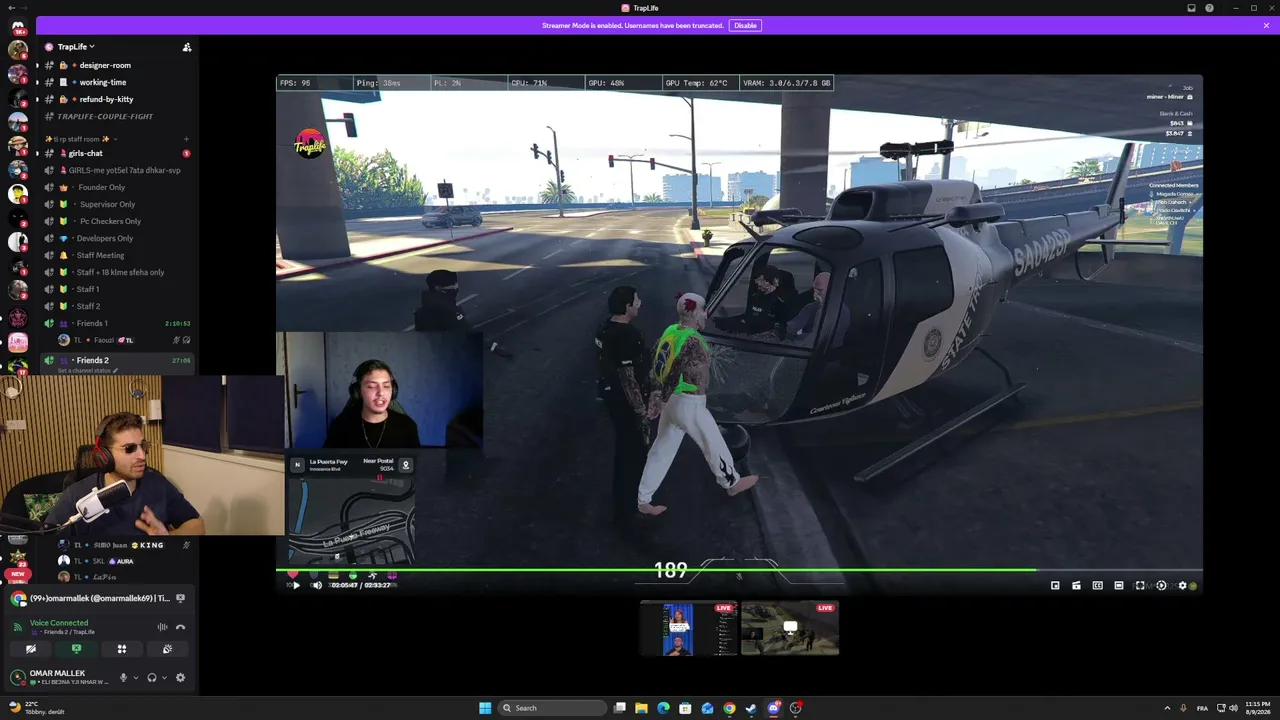Toggle screen sharing in voice panel
The width and height of the screenshot is (1280, 720).
(76, 649)
